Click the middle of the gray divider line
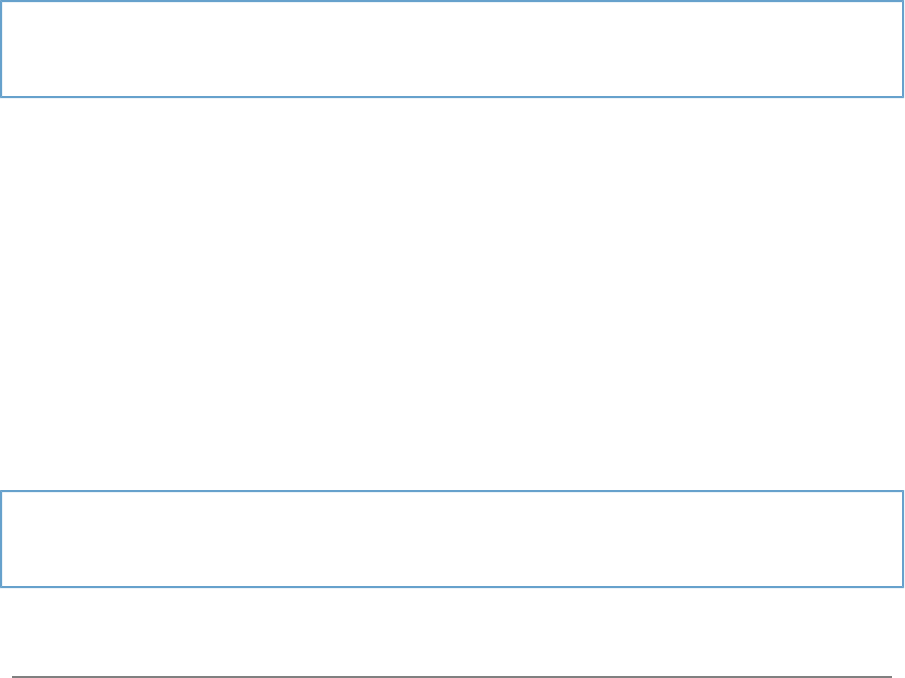 (453, 677)
